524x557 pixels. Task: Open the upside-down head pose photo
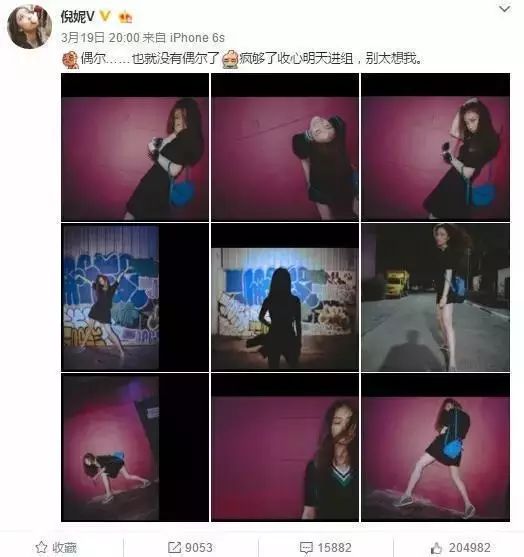(x=285, y=147)
